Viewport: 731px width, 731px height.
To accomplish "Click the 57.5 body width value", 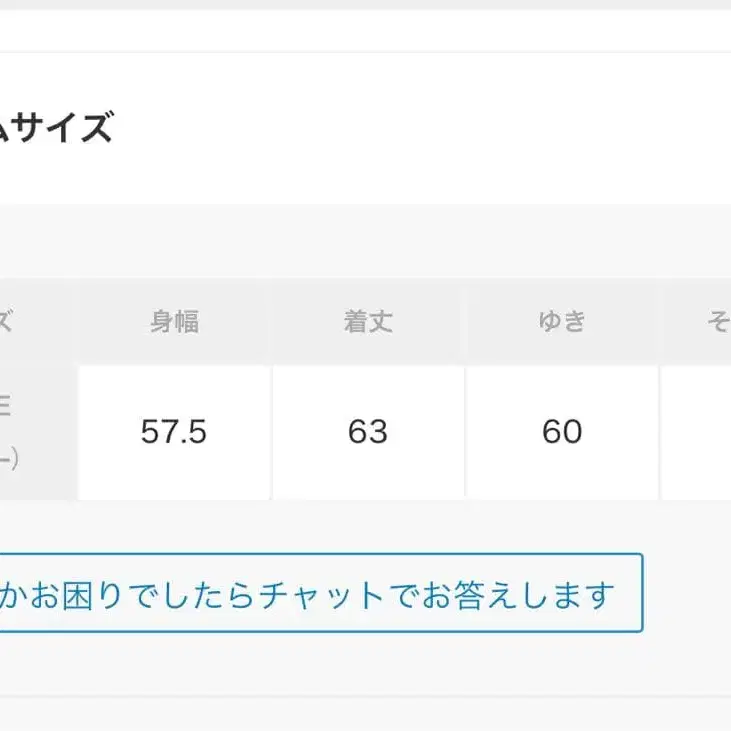I will 174,432.
